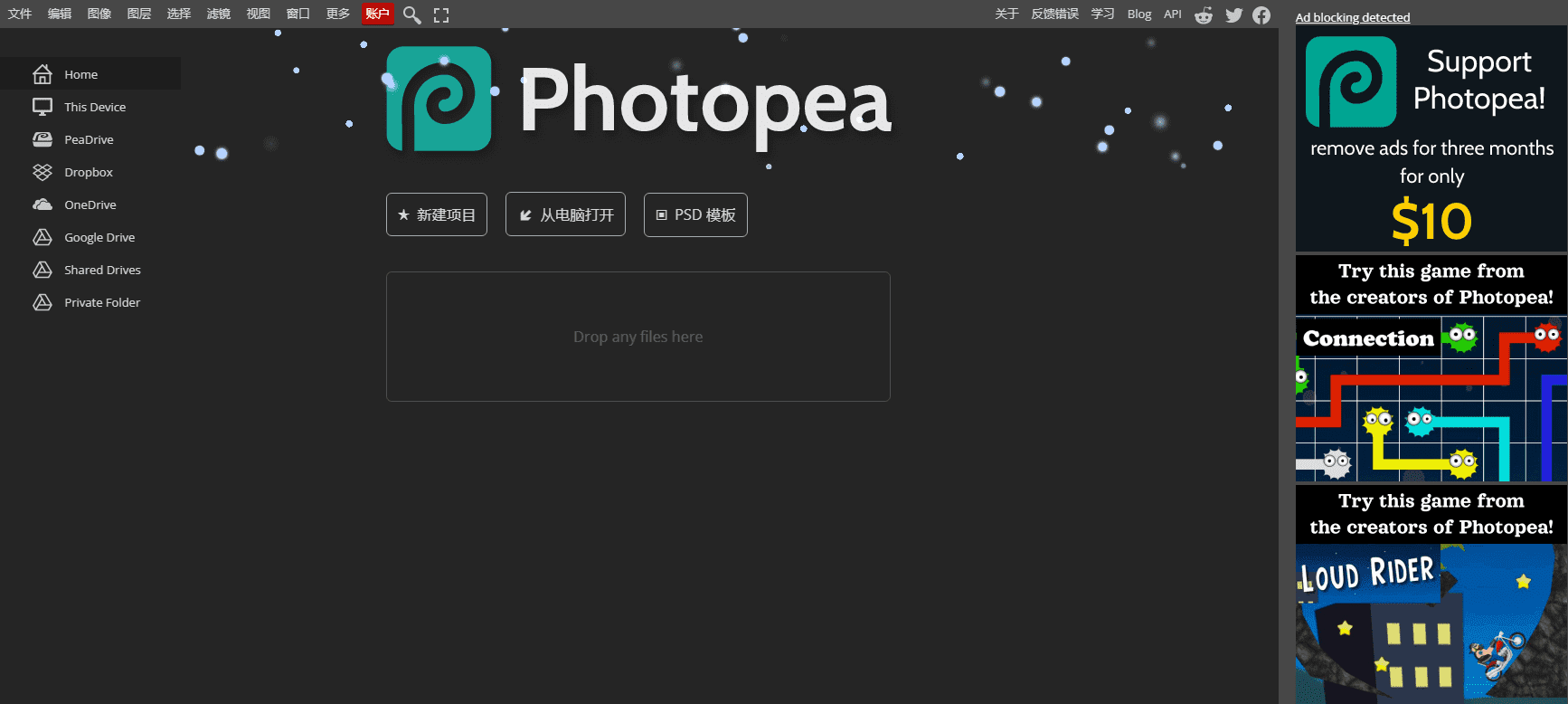Select Shared Drives label
The image size is (1568, 704).
102,270
